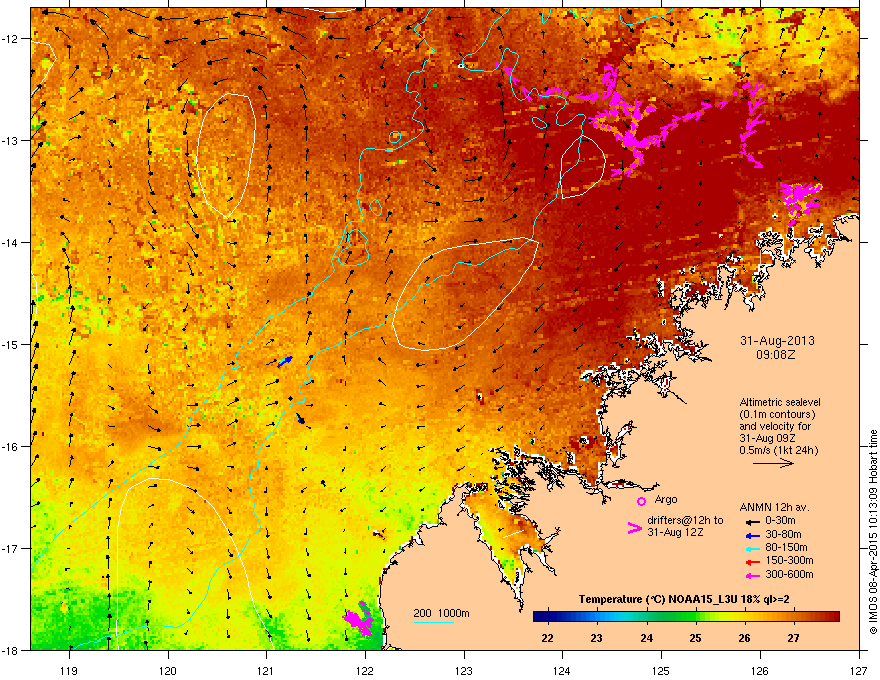
Task: Click the colorbar tick label 25
Action: [695, 638]
